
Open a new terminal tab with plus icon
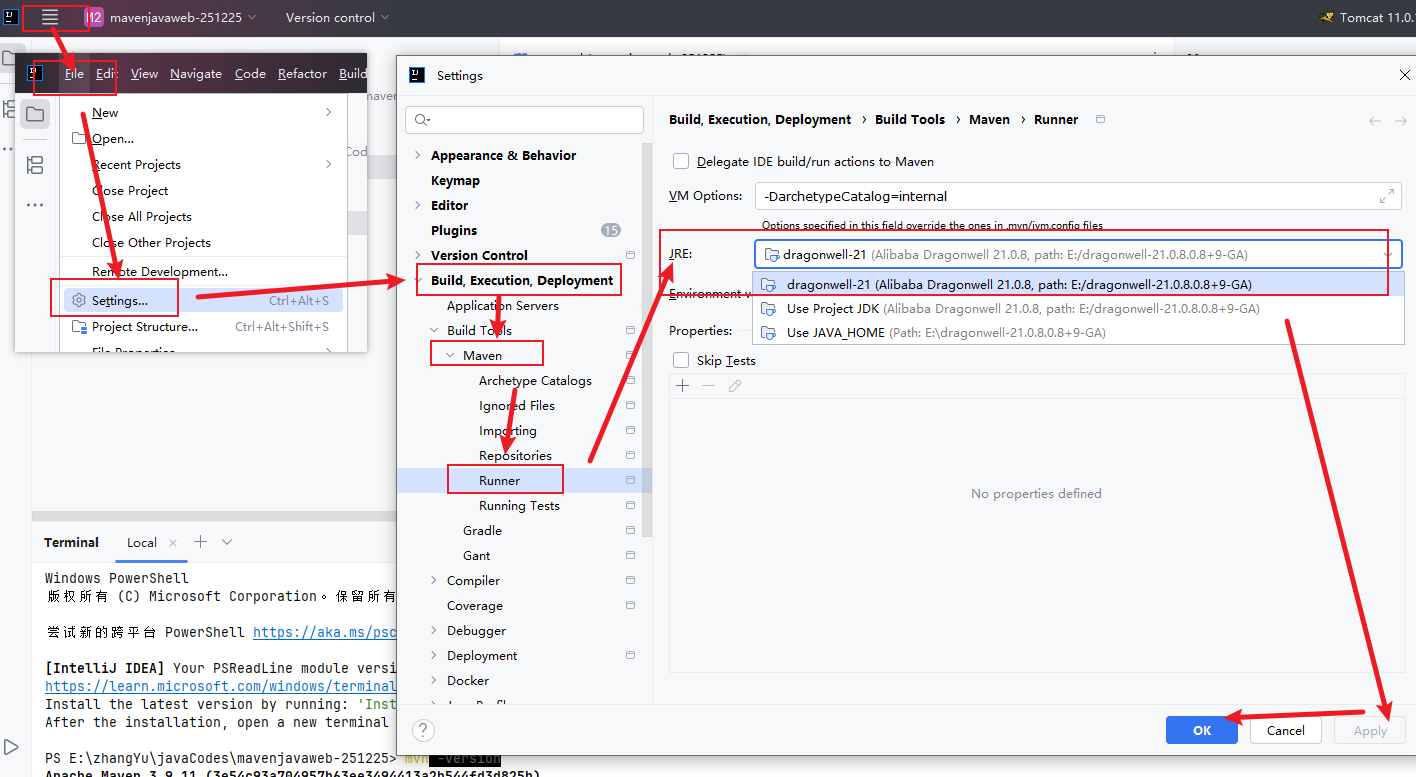(x=200, y=542)
